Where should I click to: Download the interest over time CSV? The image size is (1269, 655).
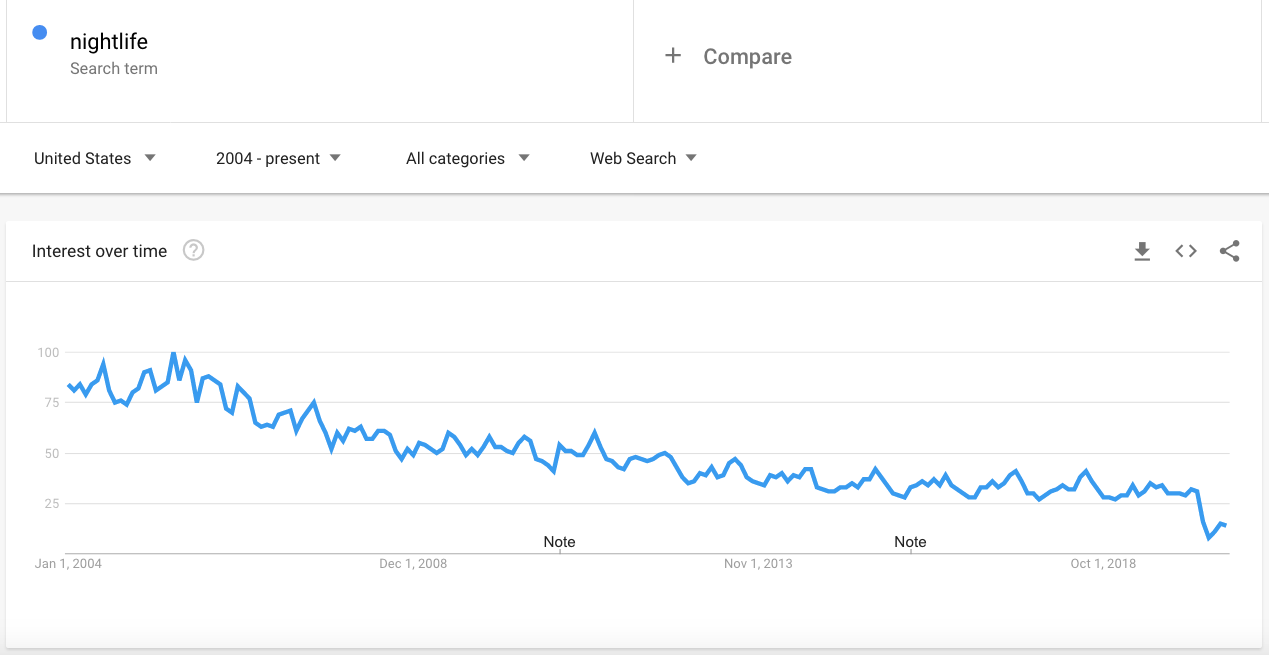coord(1142,251)
